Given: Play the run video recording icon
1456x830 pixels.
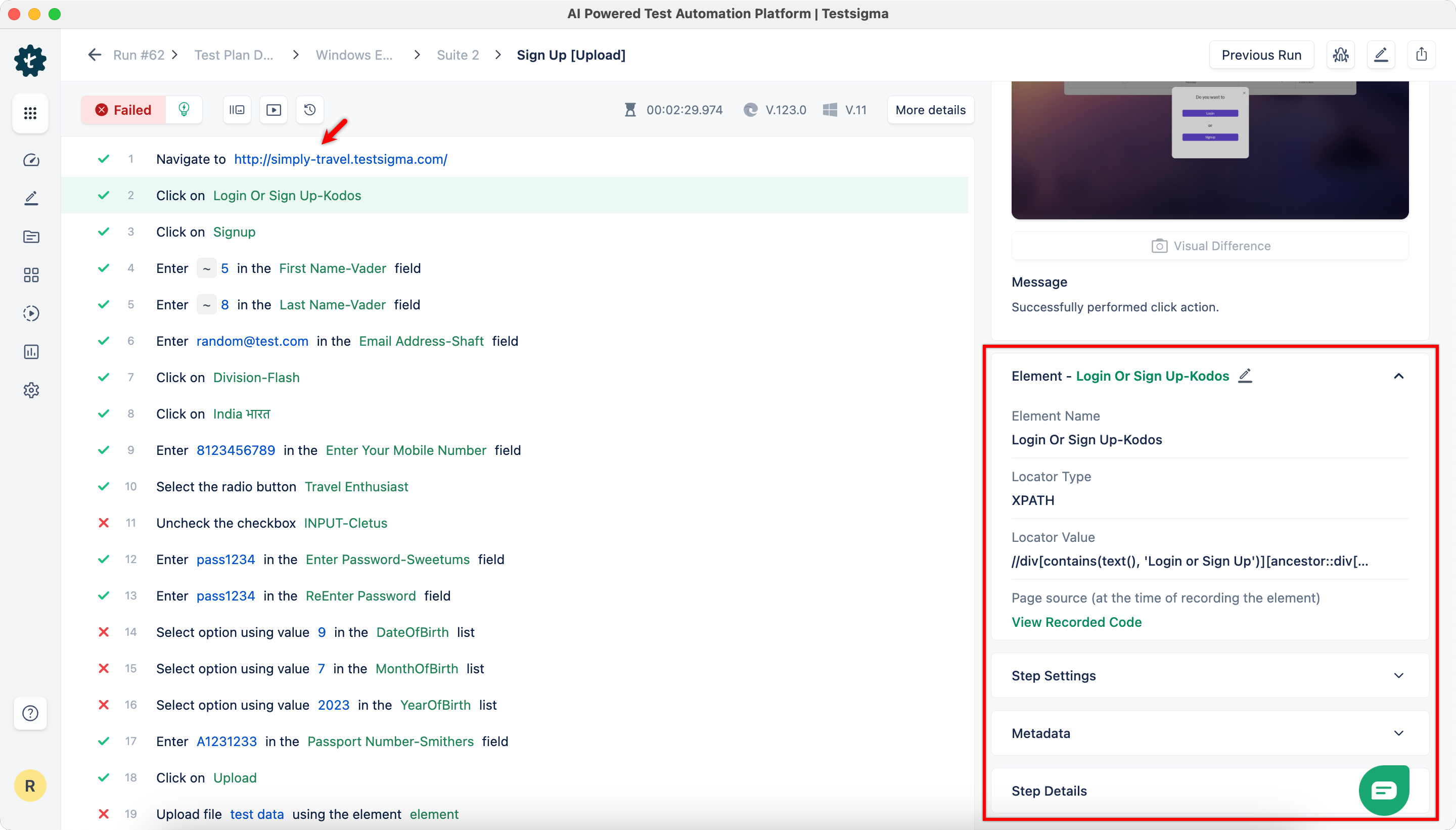Looking at the screenshot, I should pyautogui.click(x=273, y=110).
